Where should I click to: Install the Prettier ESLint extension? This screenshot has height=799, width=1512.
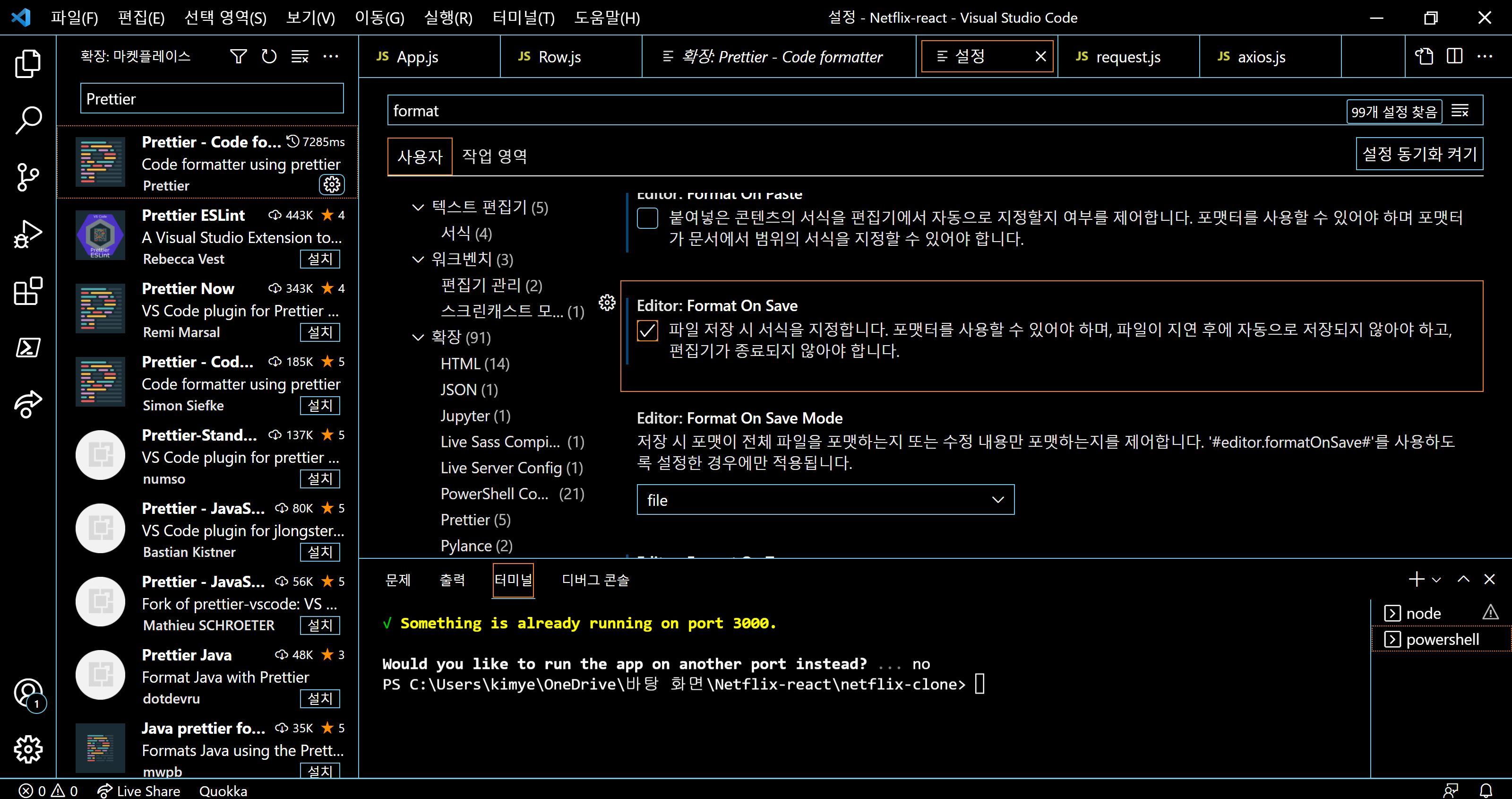(x=320, y=259)
